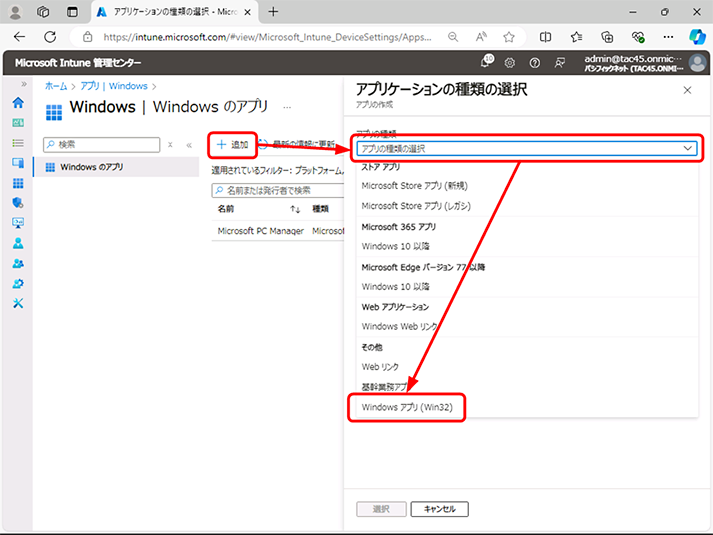Screen dimensions: 713x535
Task: Select Web リンク under その他
Action: [380, 367]
